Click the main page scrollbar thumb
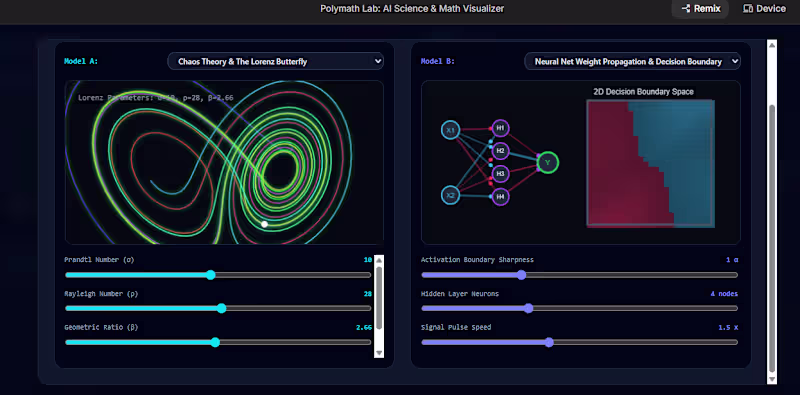 pos(772,238)
